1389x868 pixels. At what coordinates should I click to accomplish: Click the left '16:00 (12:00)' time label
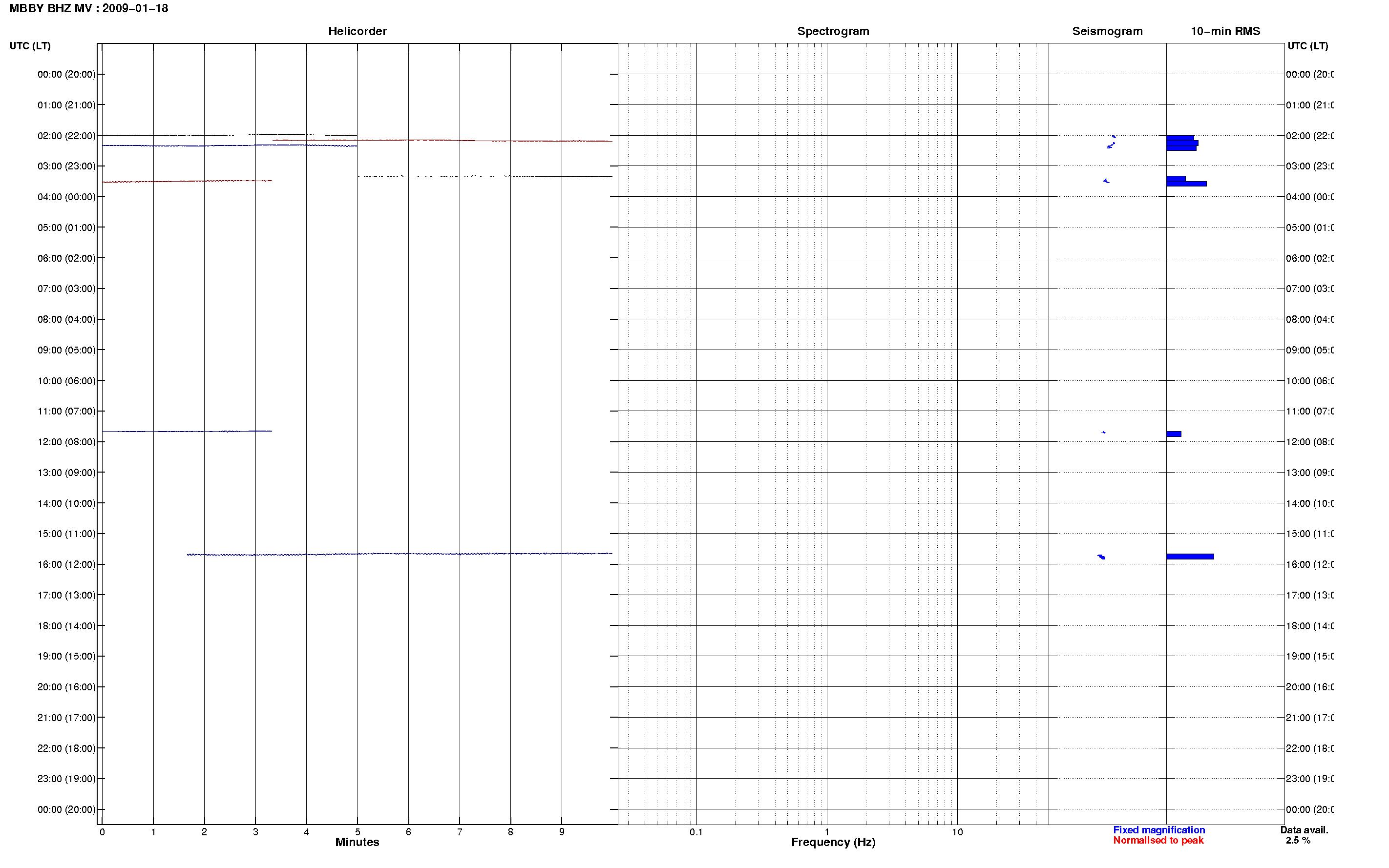pos(66,565)
